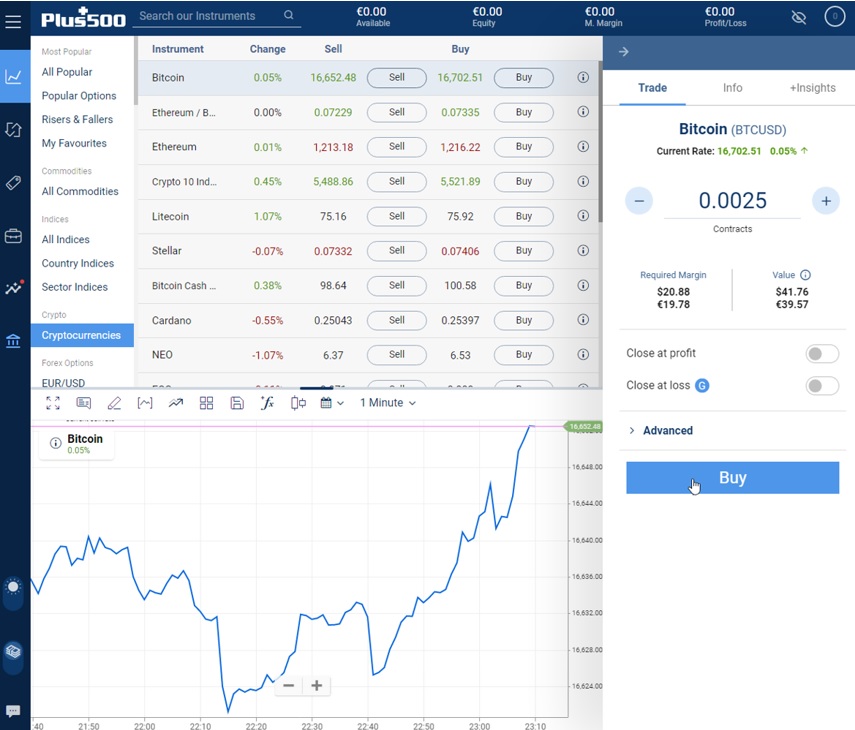Viewport: 855px width, 730px height.
Task: Expand the Advanced trade options
Action: coord(661,431)
